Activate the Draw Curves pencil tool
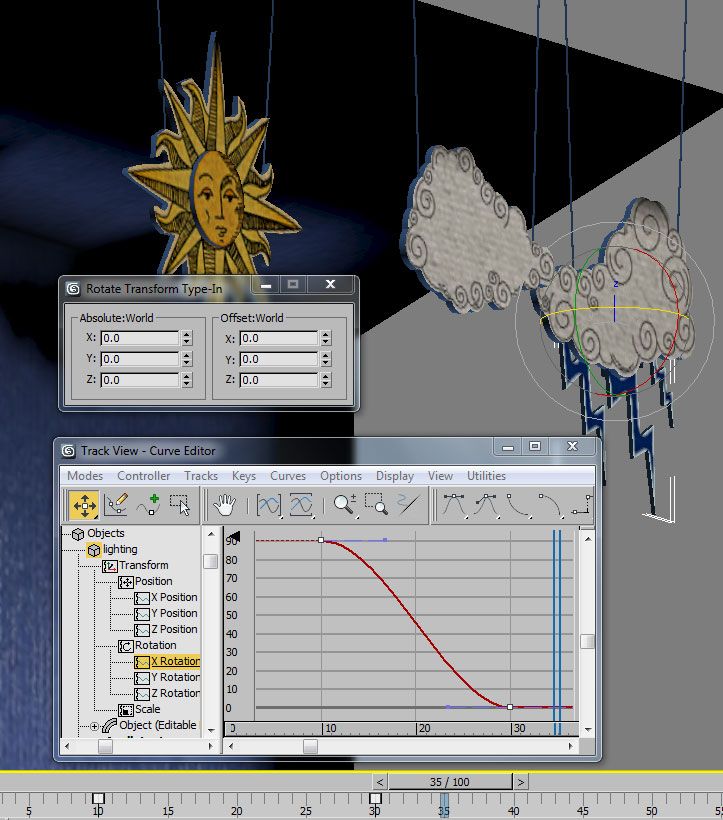 point(116,504)
